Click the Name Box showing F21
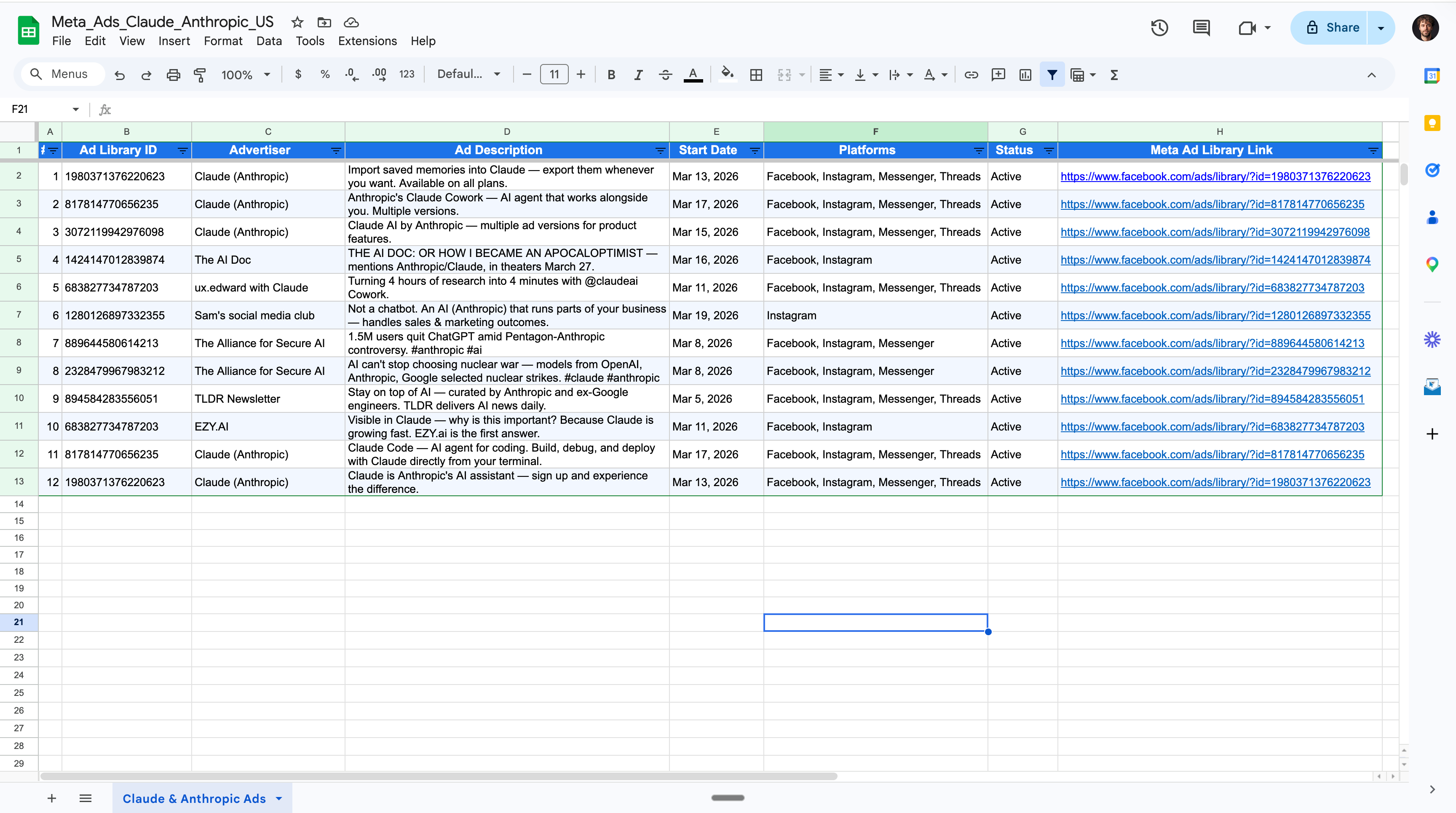The width and height of the screenshot is (1456, 813). (40, 109)
